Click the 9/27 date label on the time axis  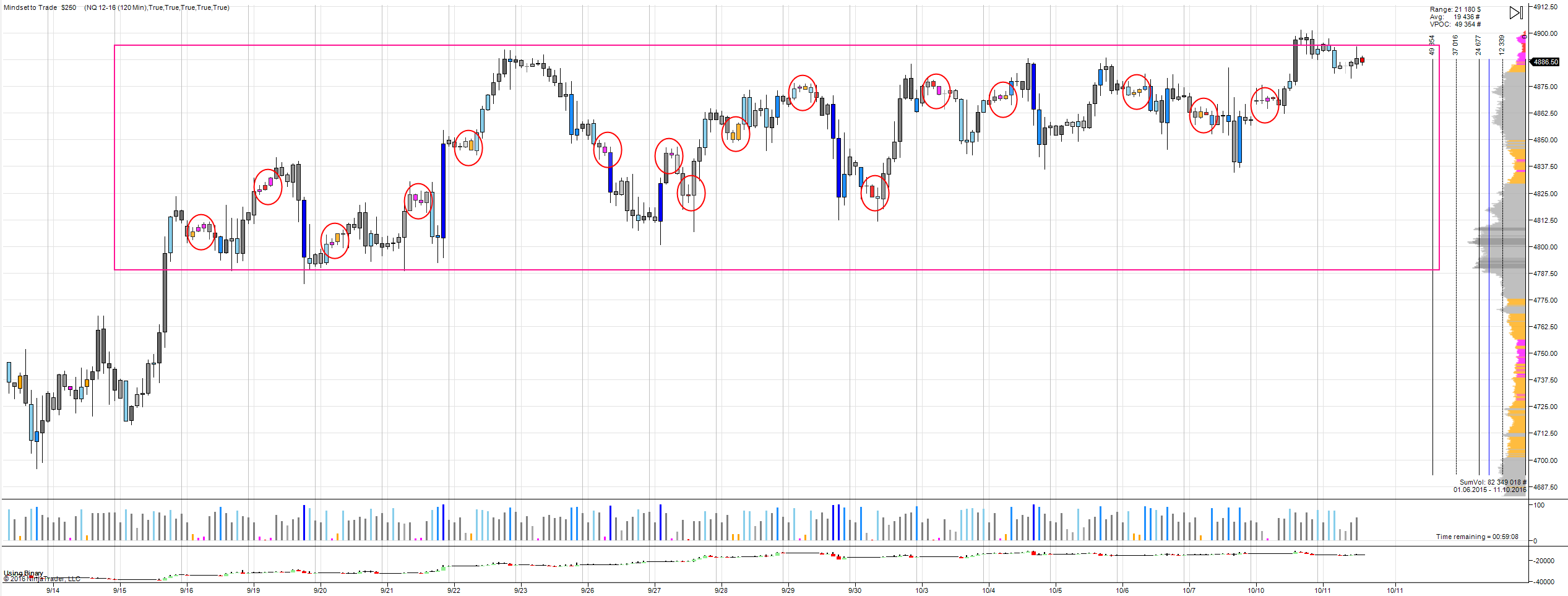click(x=655, y=590)
